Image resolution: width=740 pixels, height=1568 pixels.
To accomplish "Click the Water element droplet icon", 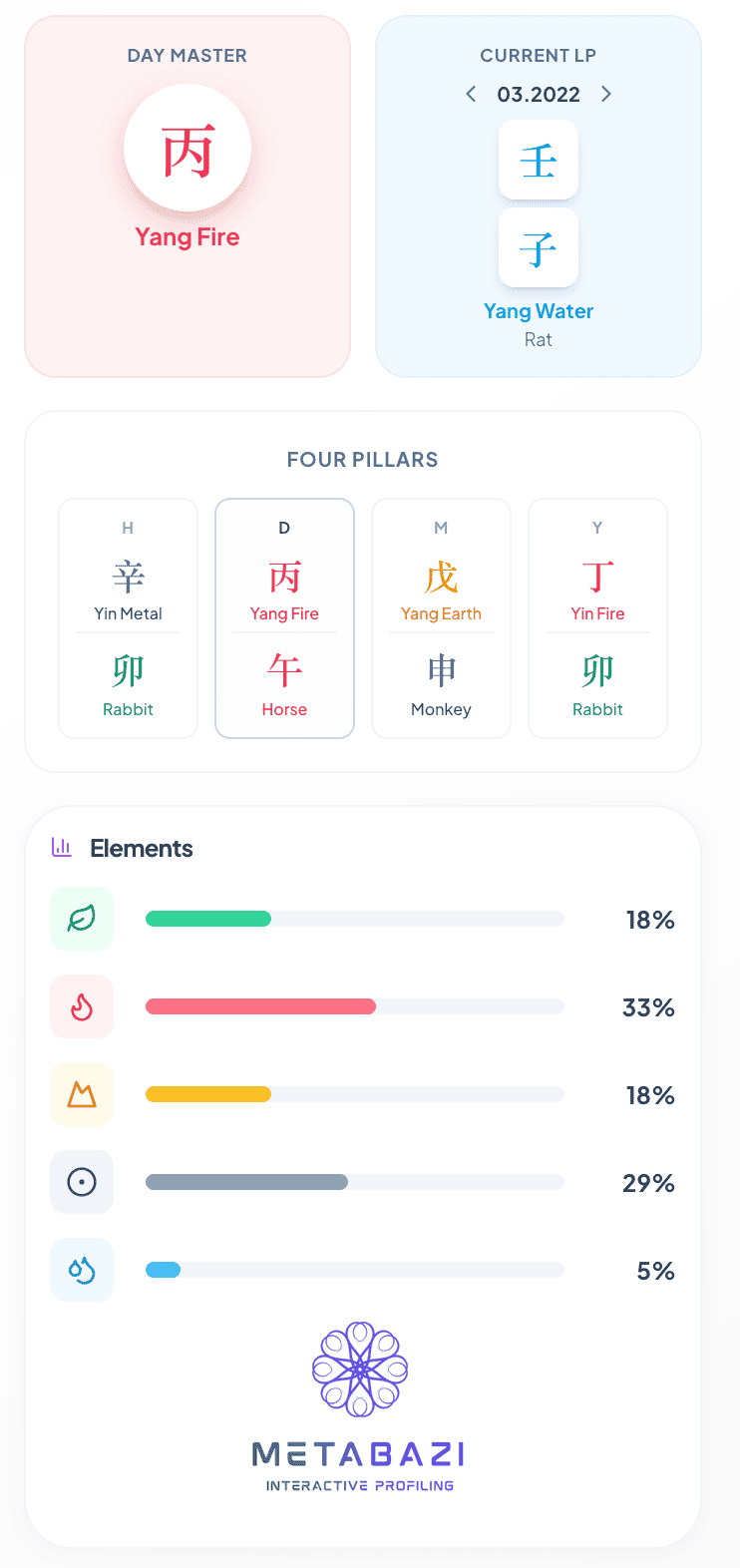I will 82,1270.
